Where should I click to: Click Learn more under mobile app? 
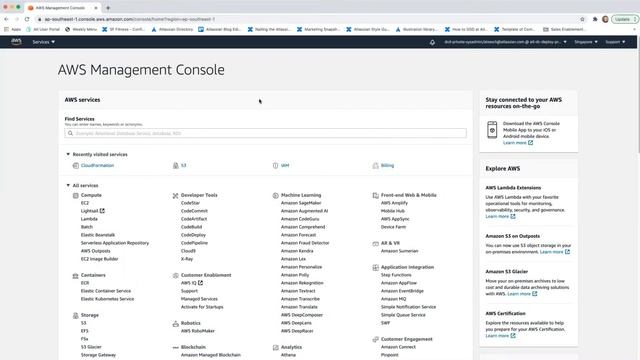518,142
